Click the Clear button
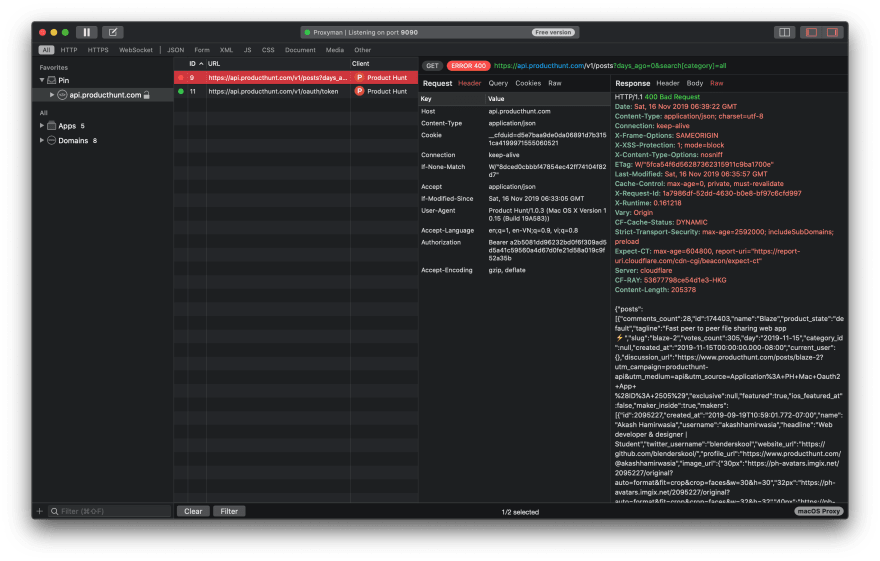The width and height of the screenshot is (880, 561). [193, 511]
